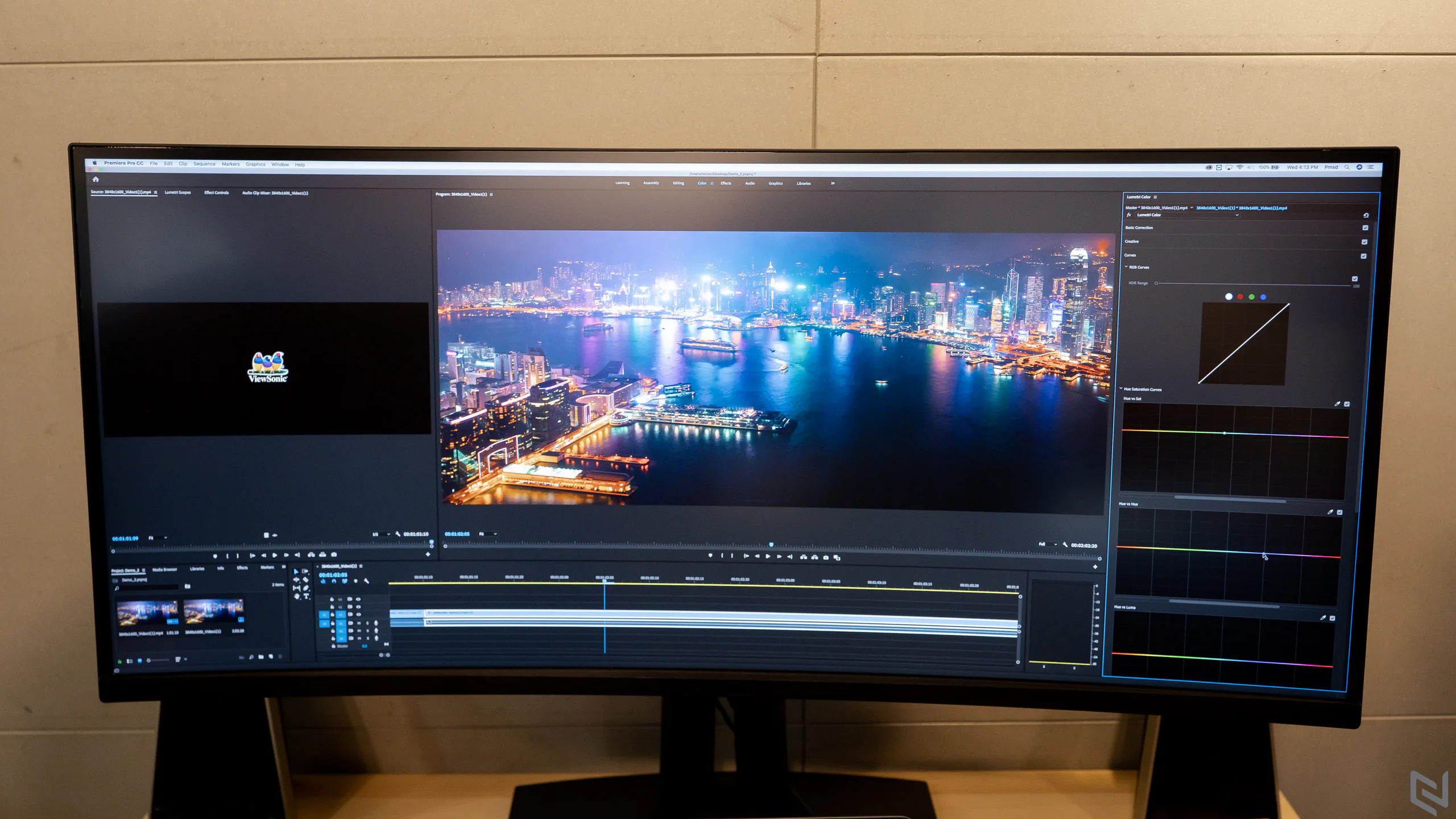Click the HDR Range slider handle

point(1156,283)
